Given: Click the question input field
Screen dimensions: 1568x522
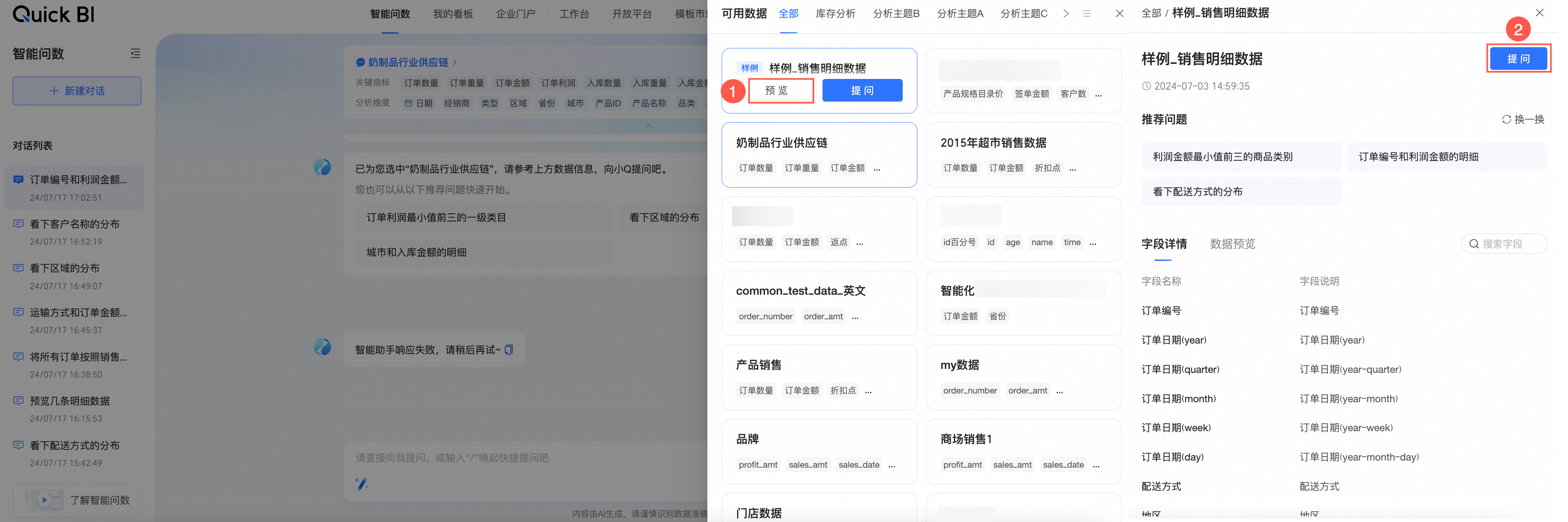Looking at the screenshot, I should coord(526,457).
